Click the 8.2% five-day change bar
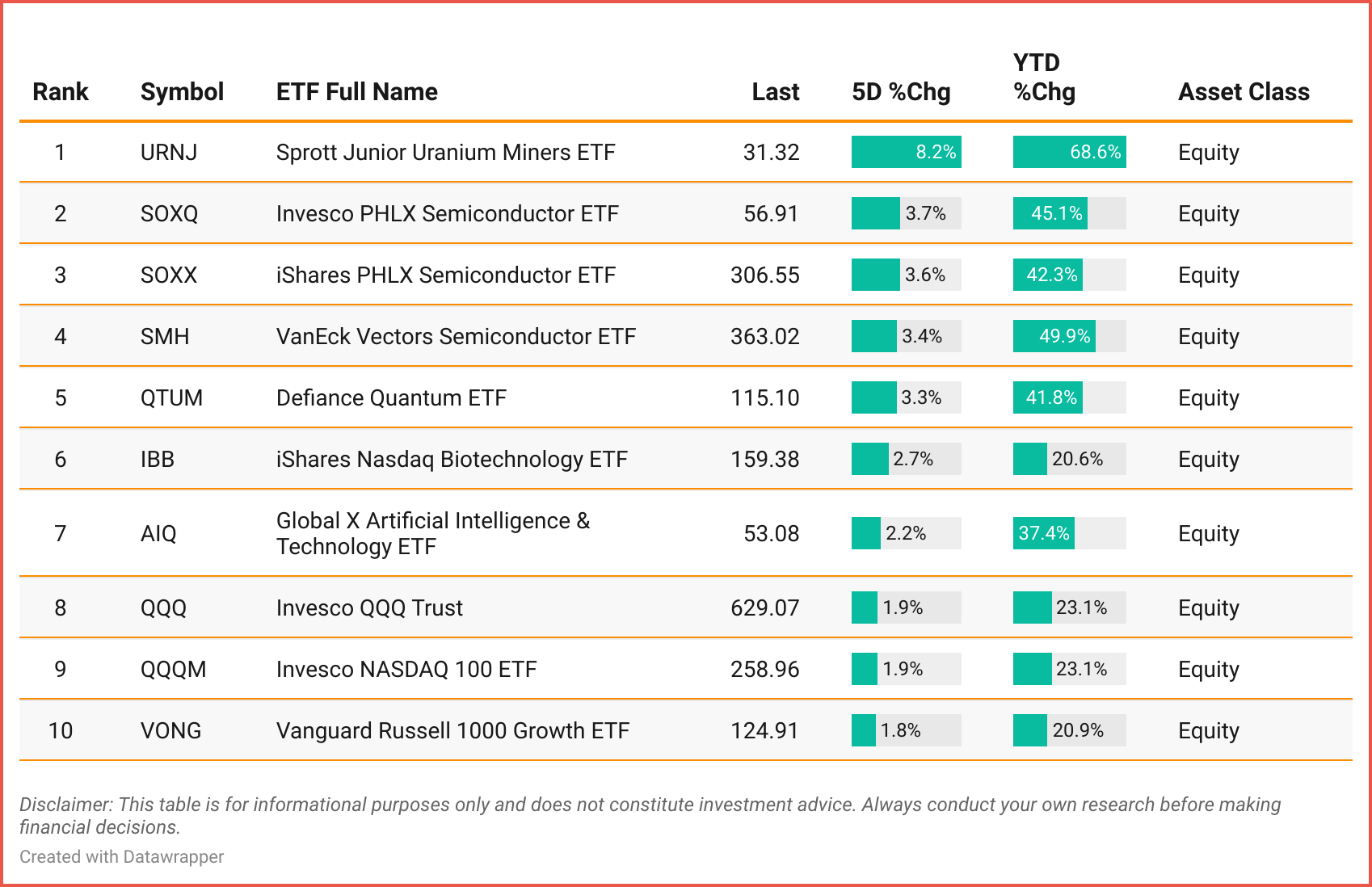Viewport: 1372px width, 887px height. (906, 153)
